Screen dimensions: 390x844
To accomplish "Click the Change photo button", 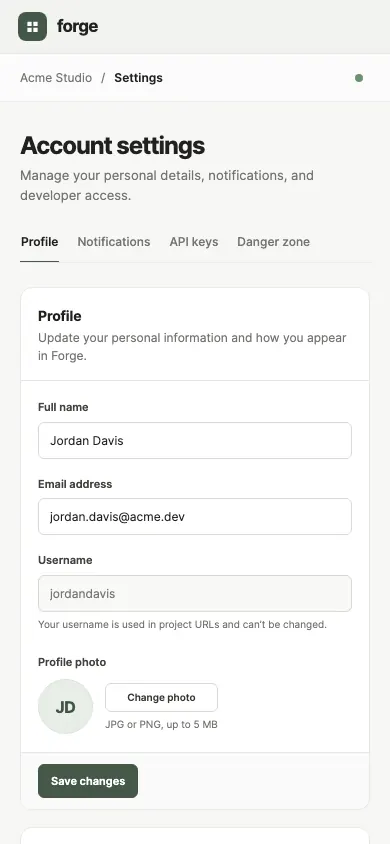I will tap(161, 698).
